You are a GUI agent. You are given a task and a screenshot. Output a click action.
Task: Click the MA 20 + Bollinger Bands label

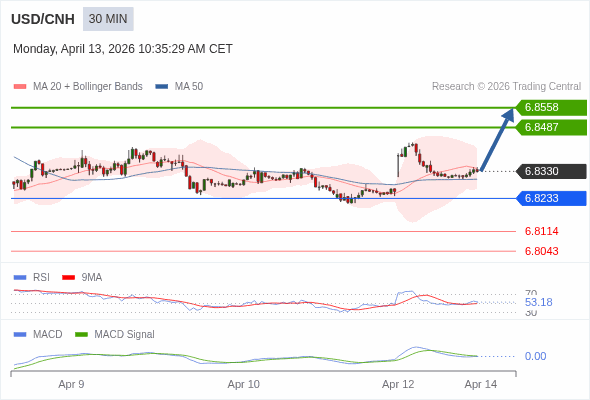(x=88, y=87)
